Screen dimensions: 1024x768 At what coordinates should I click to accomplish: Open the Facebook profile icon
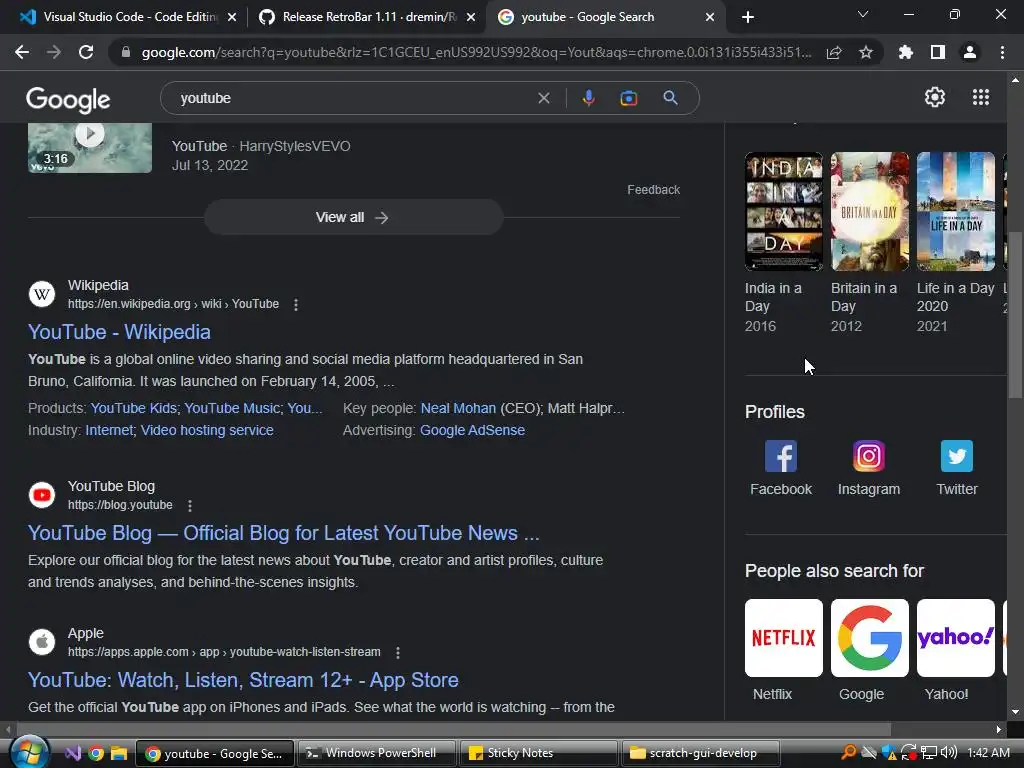coord(781,456)
